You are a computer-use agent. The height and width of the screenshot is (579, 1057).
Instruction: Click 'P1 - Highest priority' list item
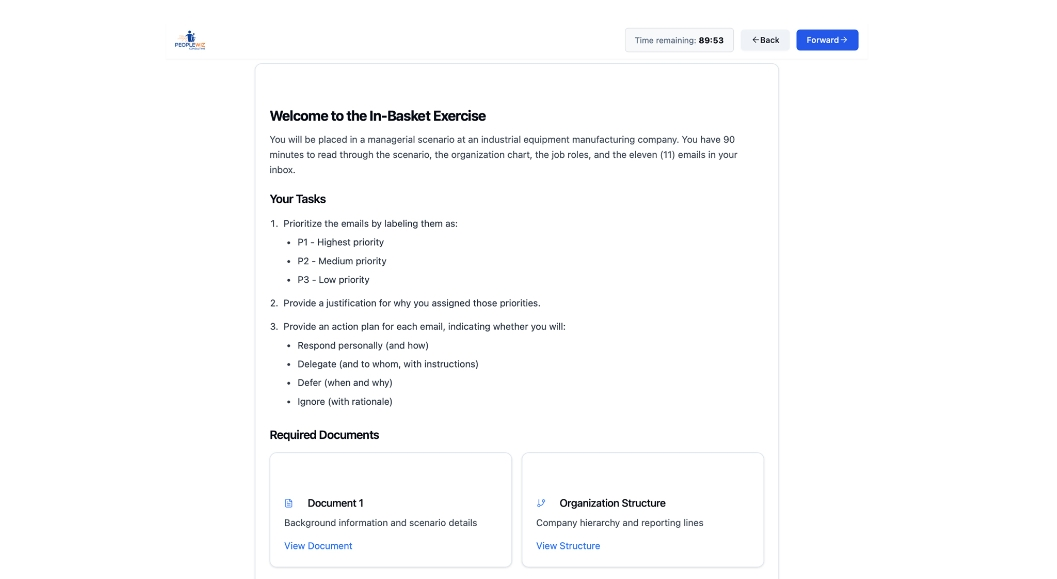pyautogui.click(x=340, y=242)
